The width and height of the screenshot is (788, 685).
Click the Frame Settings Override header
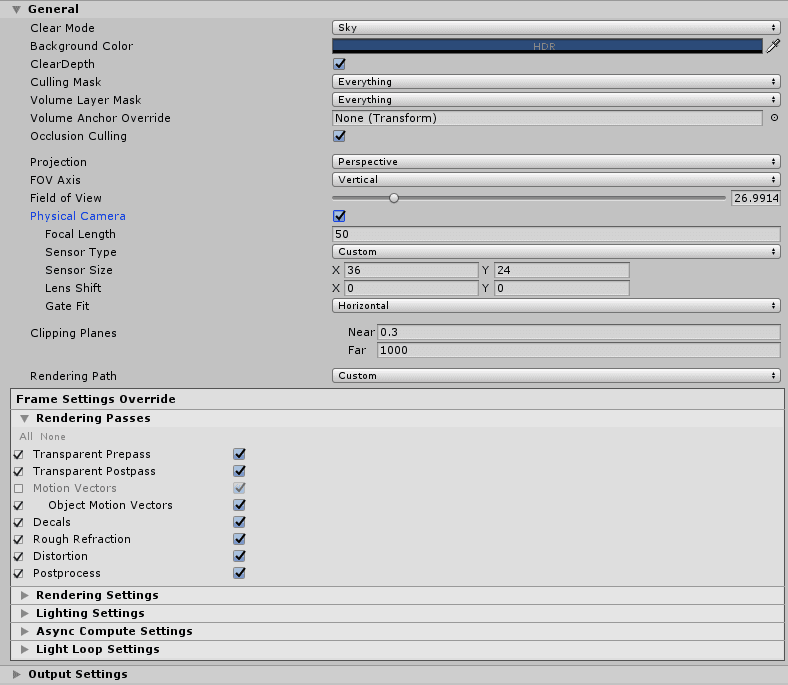pyautogui.click(x=96, y=399)
